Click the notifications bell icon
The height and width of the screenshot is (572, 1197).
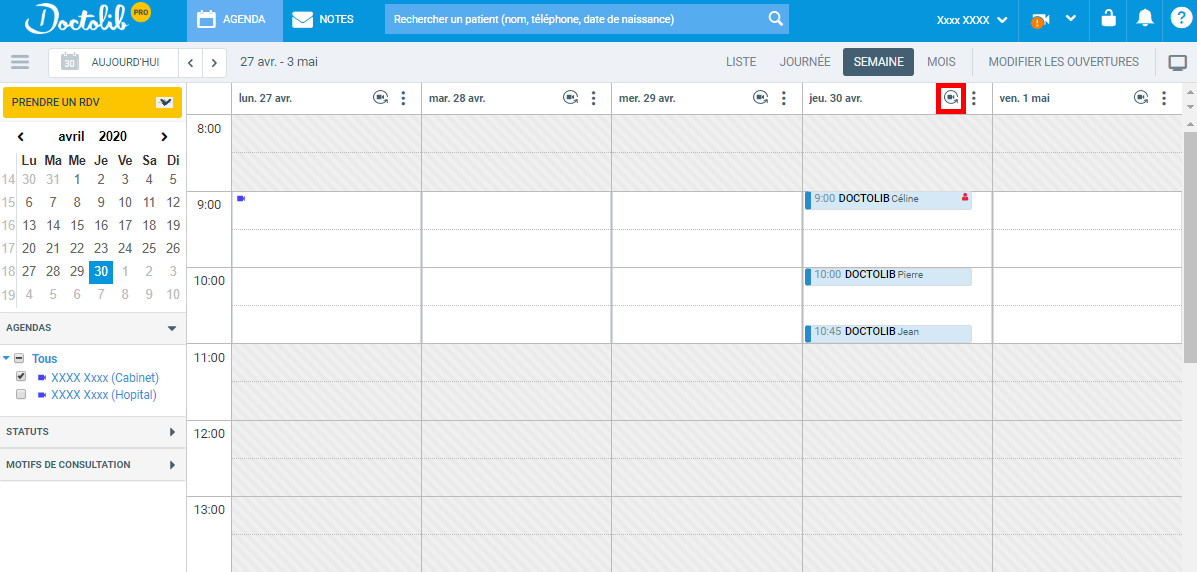click(1145, 19)
